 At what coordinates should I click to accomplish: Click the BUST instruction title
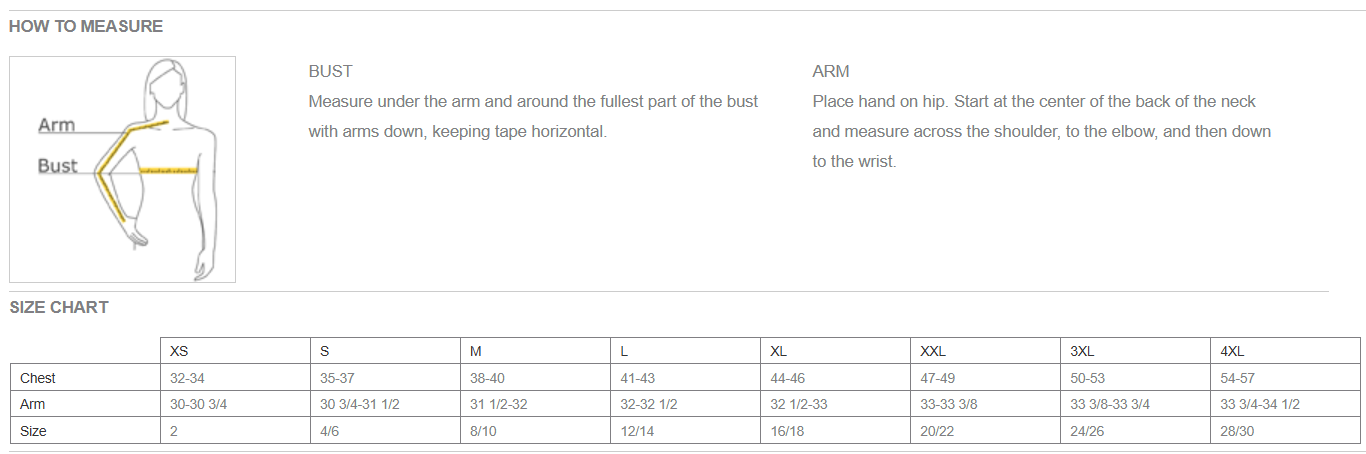[330, 72]
